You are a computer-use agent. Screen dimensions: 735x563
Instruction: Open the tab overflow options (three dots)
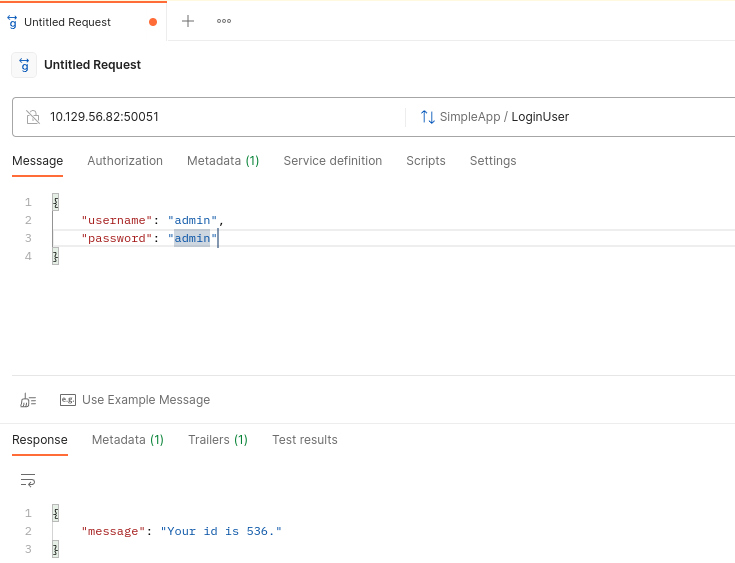pyautogui.click(x=224, y=21)
